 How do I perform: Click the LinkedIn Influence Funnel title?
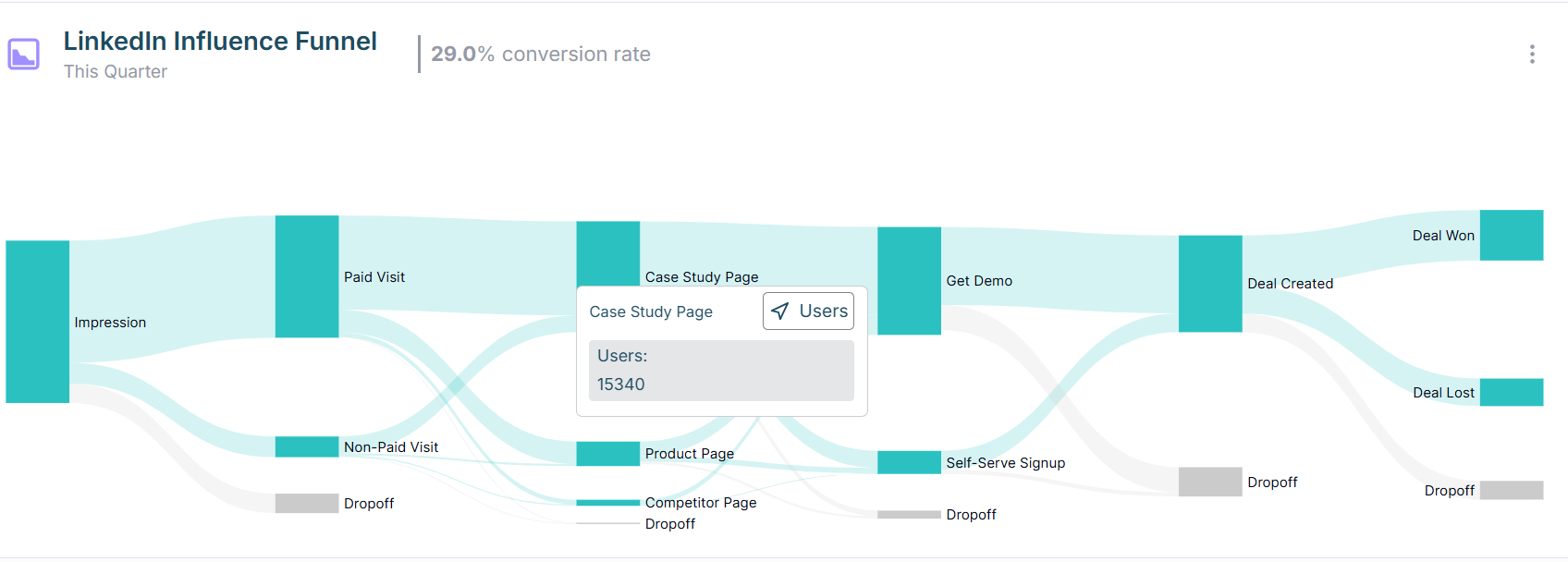[220, 42]
